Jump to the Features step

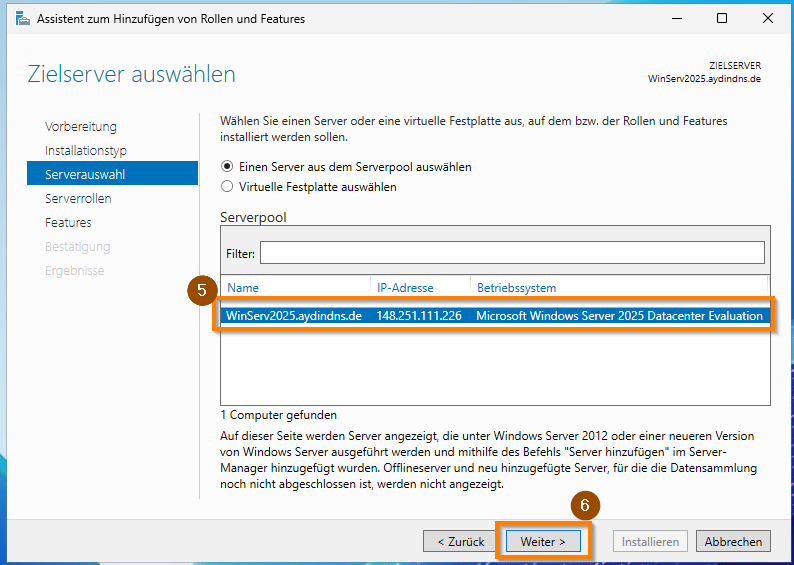click(x=68, y=222)
